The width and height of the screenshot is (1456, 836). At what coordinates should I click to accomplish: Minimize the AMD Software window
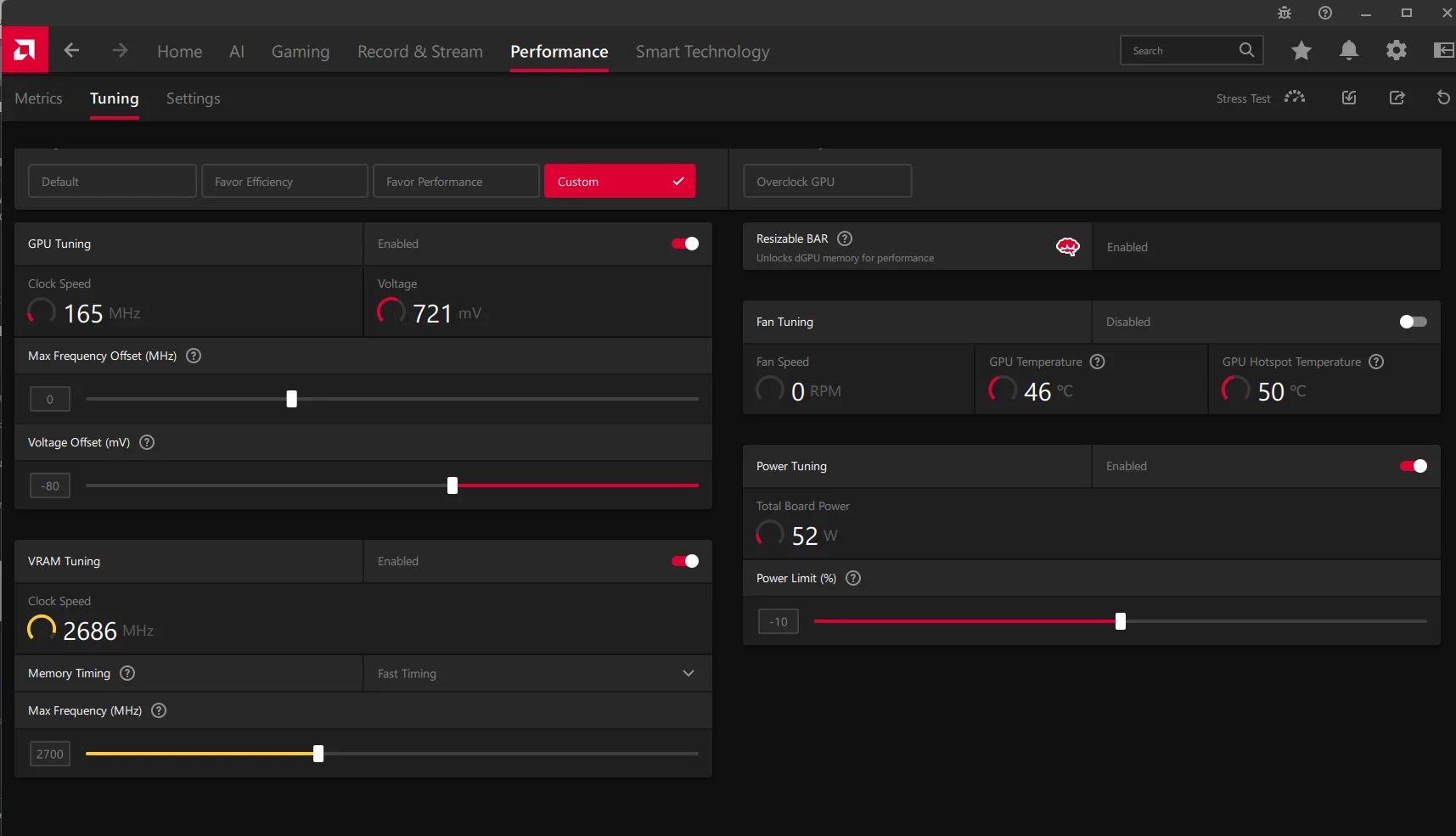click(1366, 13)
